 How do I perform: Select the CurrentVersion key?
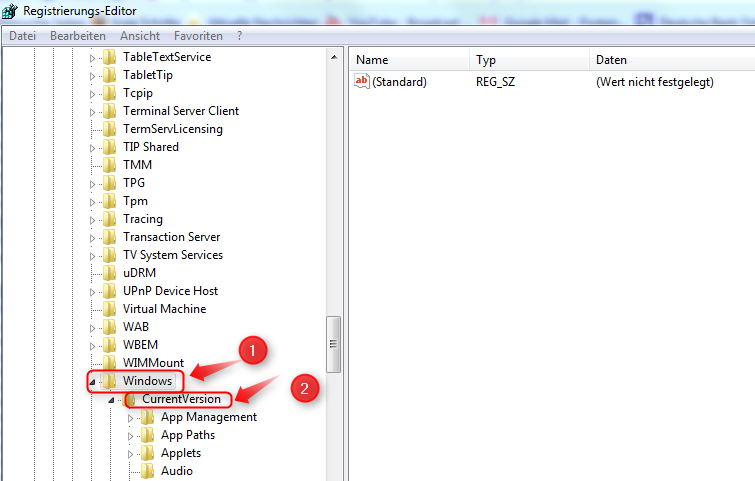[181, 399]
